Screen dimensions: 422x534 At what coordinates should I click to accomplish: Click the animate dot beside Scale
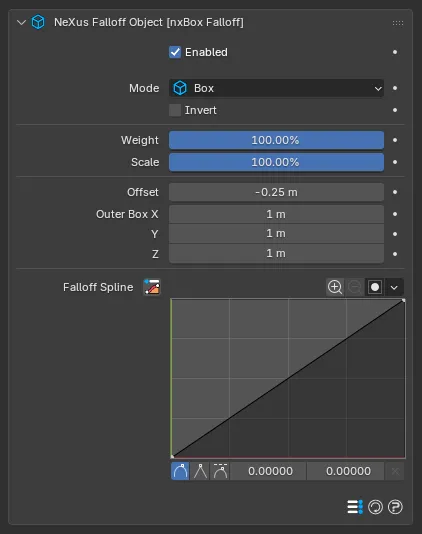(395, 162)
